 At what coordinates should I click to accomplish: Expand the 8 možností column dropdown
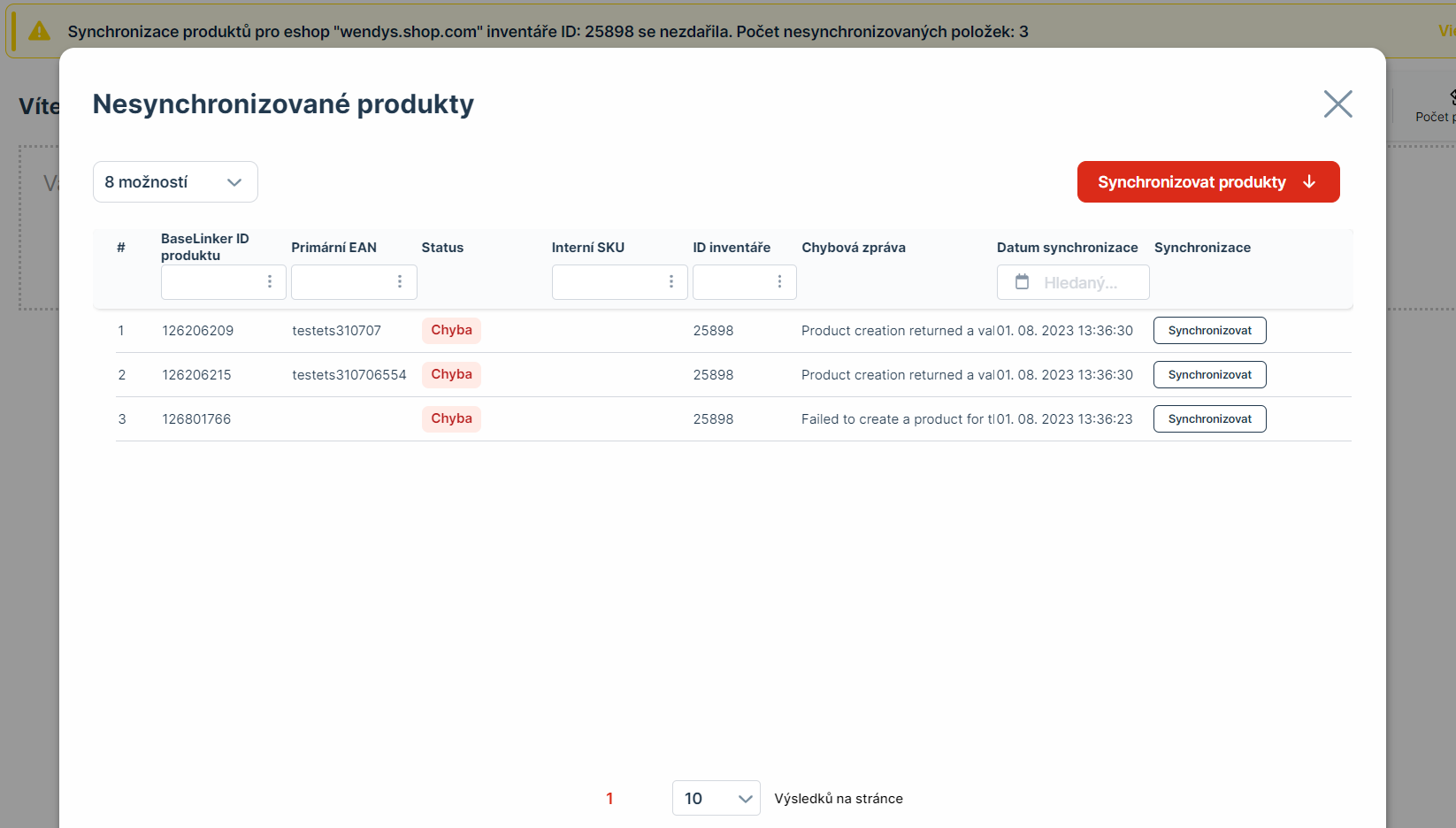pyautogui.click(x=175, y=182)
